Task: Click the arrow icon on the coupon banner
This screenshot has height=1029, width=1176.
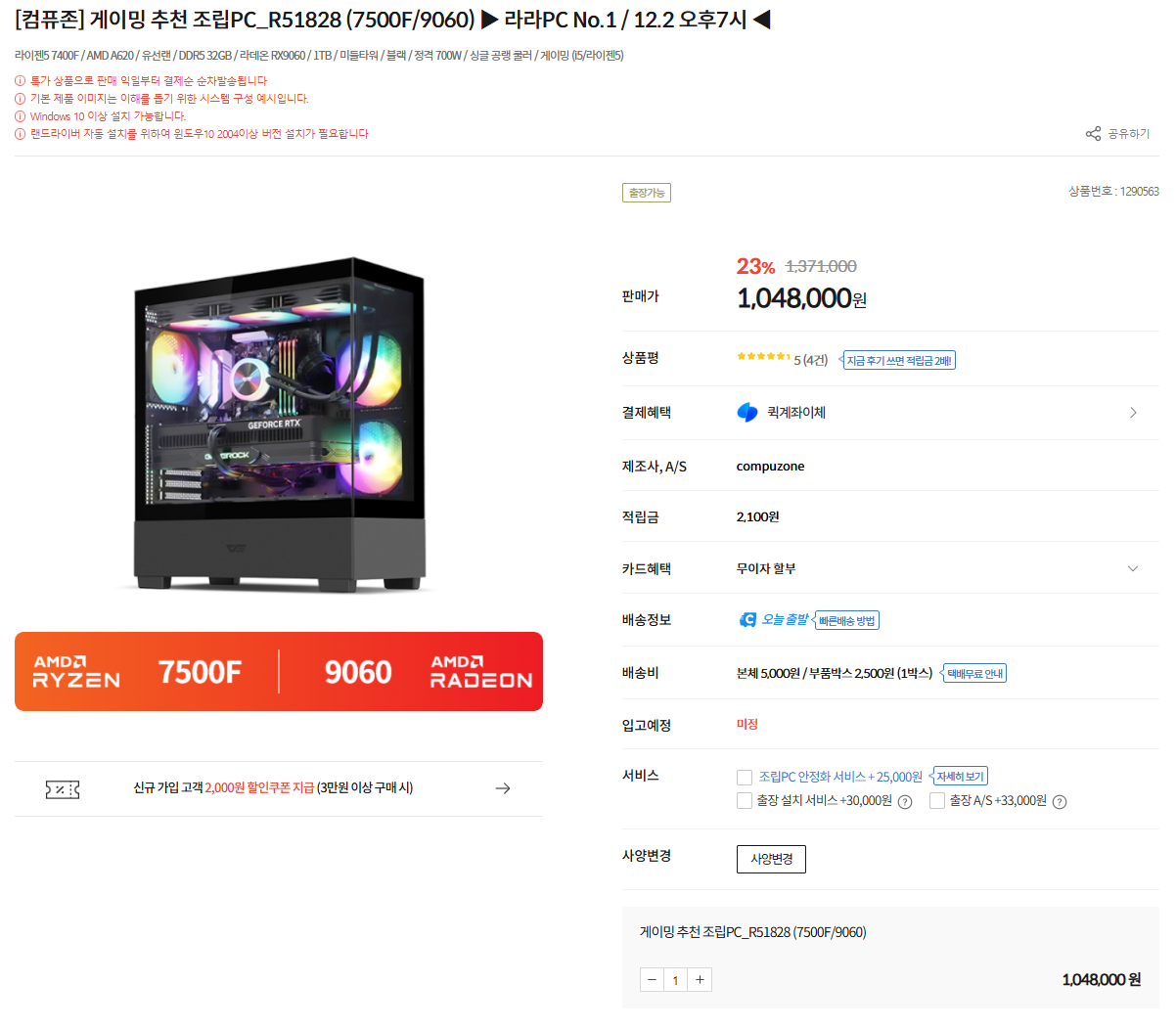Action: pos(503,788)
